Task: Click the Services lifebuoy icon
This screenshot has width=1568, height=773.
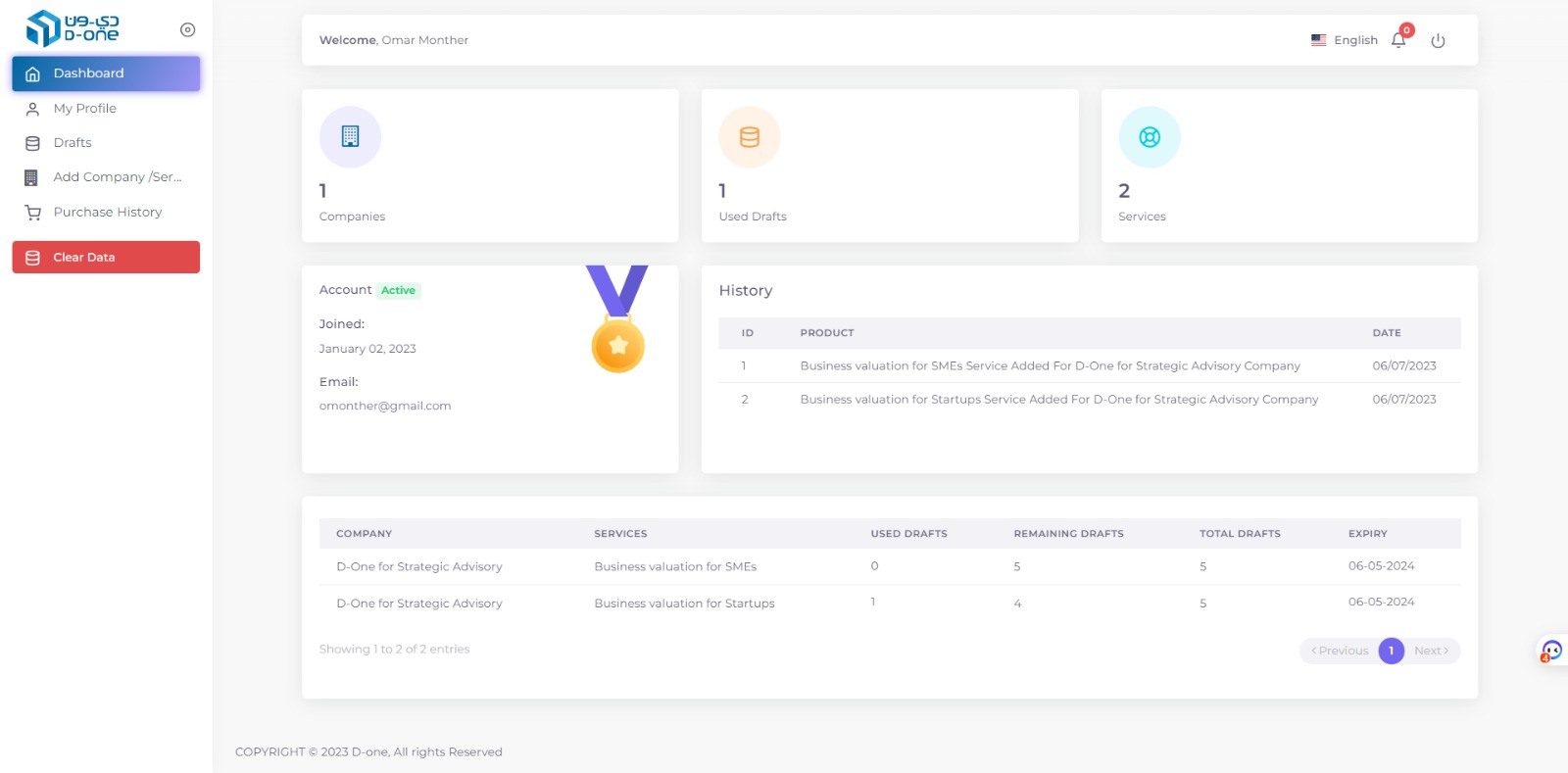Action: point(1150,137)
